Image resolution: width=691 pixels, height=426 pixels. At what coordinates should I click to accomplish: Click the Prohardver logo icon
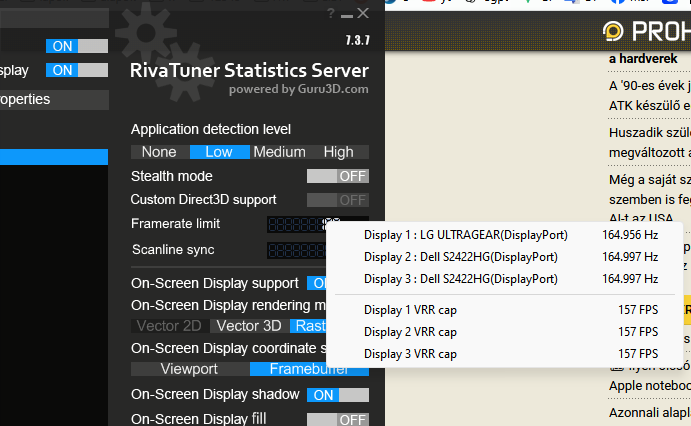tap(612, 31)
